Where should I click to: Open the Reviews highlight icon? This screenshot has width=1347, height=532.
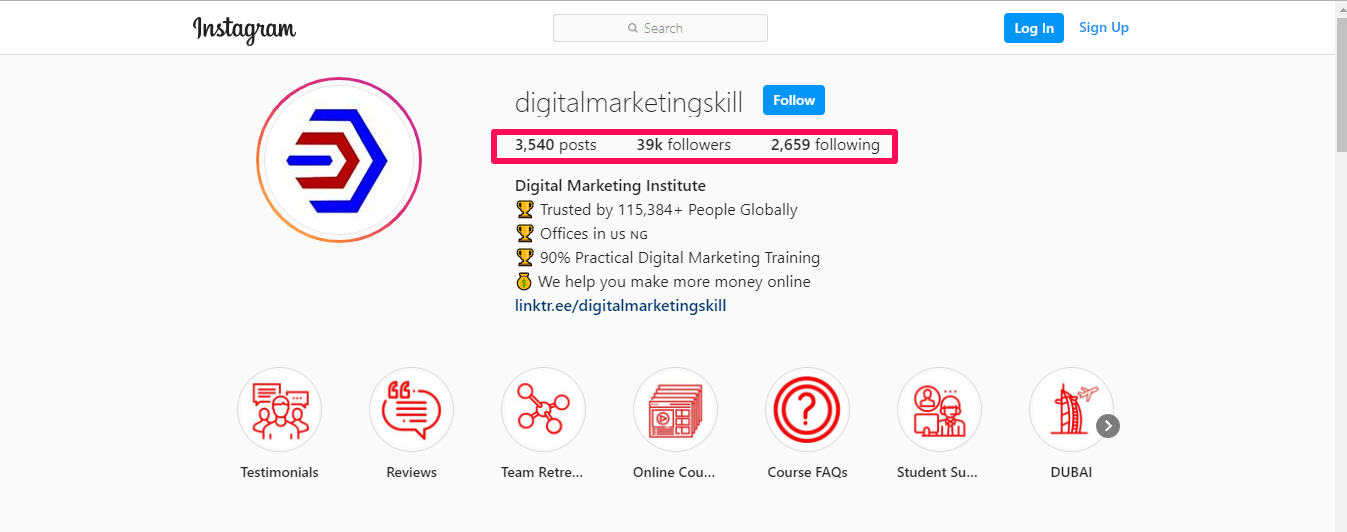point(411,410)
